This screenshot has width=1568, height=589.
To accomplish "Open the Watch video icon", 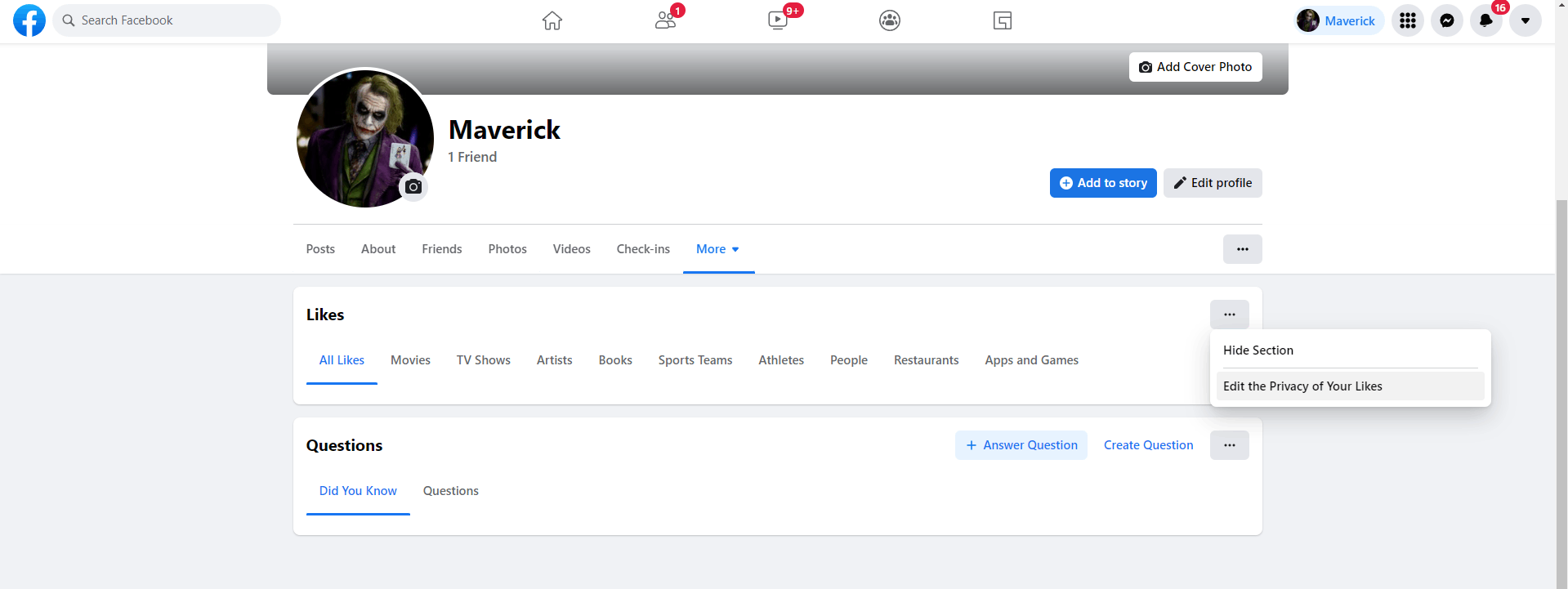I will coord(778,20).
